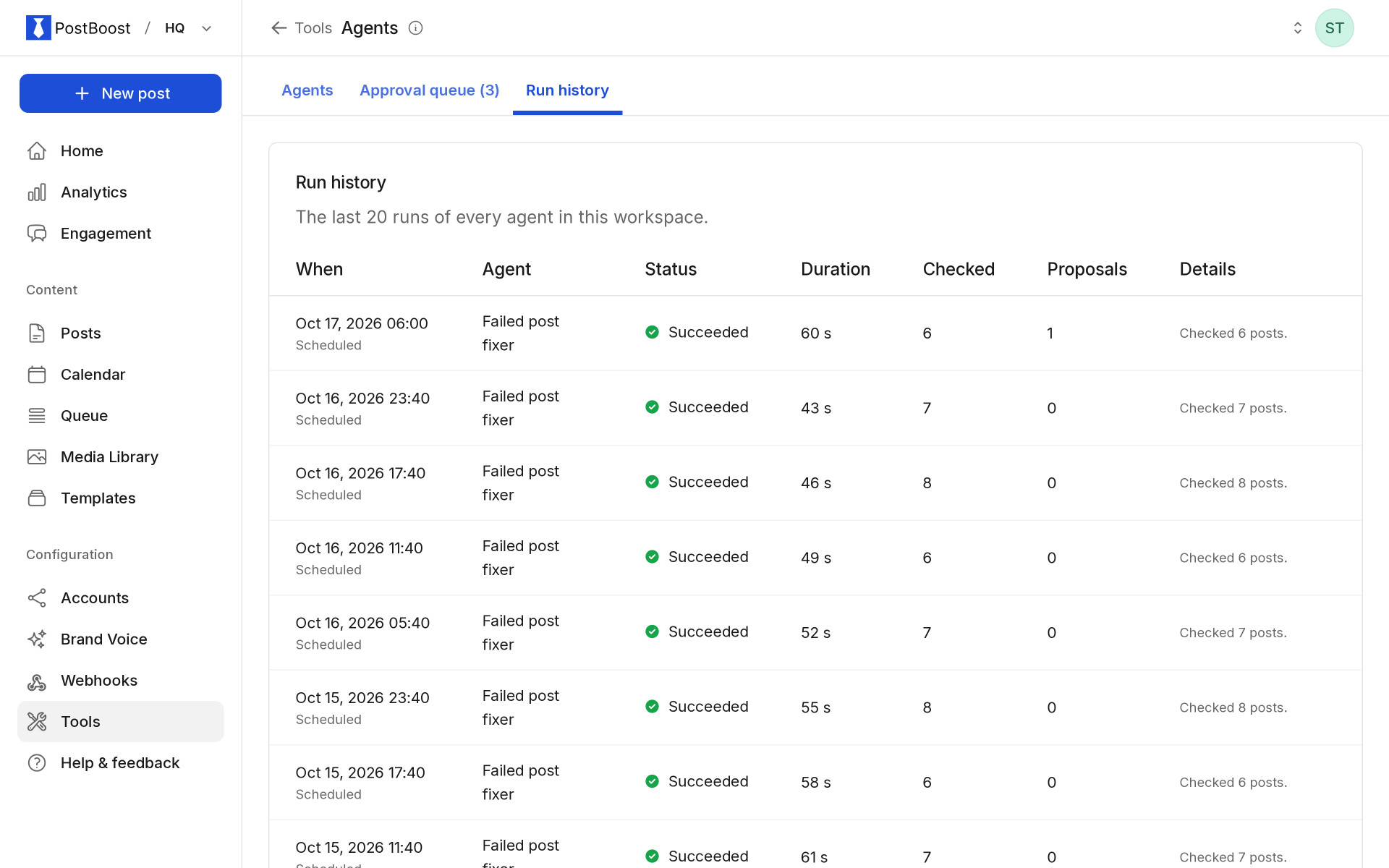
Task: Click Failed post fixer on Oct 15 23:40 row
Action: pyautogui.click(x=520, y=707)
